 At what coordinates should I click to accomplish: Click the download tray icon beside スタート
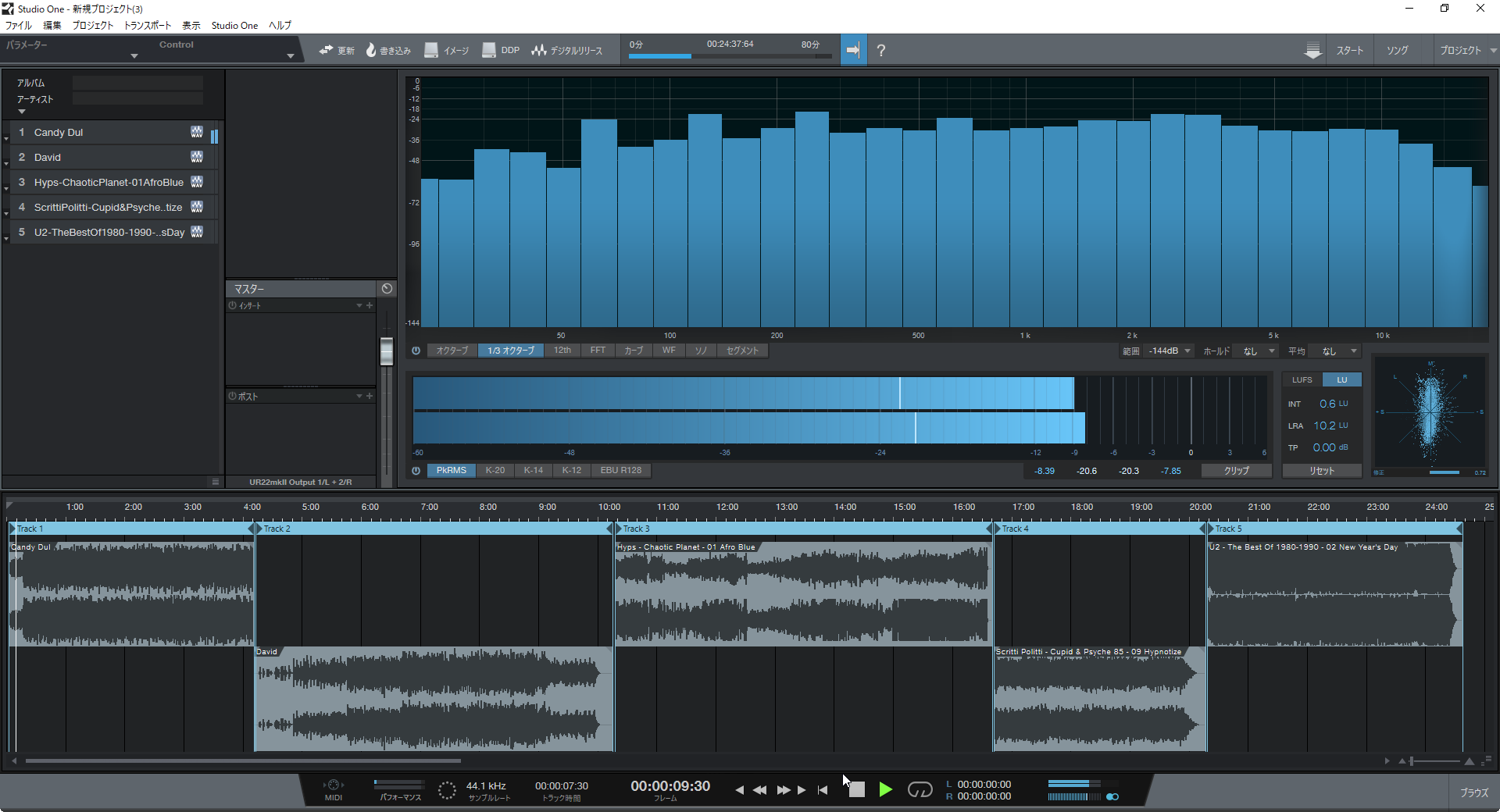pyautogui.click(x=1313, y=50)
